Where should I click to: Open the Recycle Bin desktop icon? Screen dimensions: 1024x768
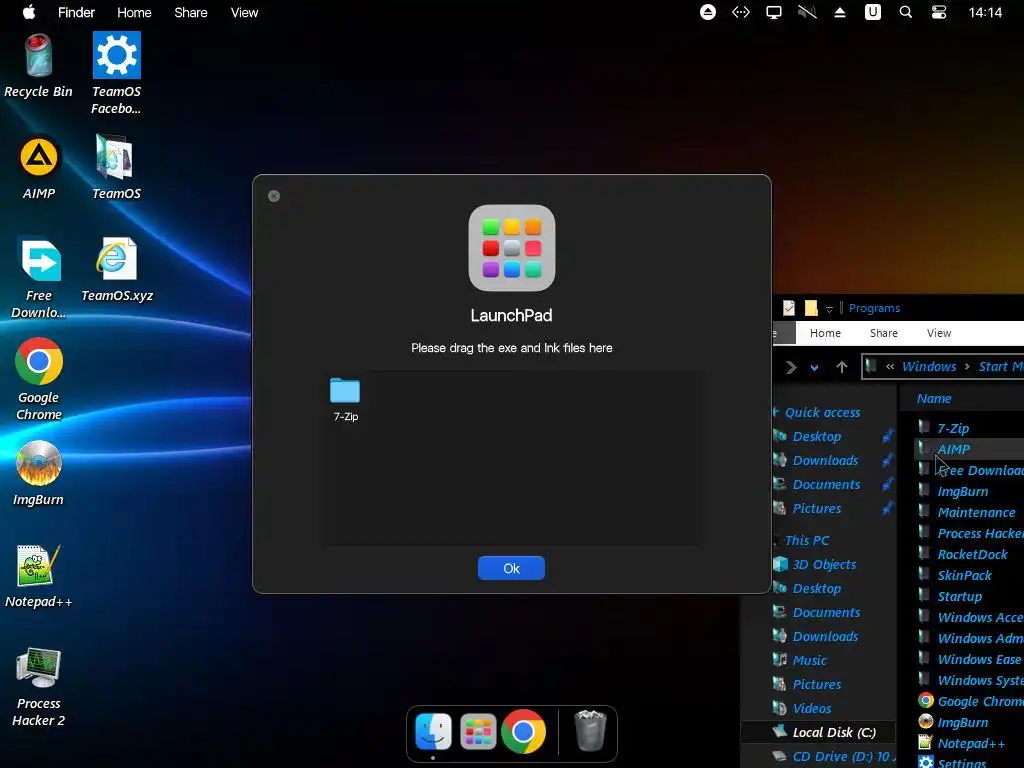coord(38,65)
